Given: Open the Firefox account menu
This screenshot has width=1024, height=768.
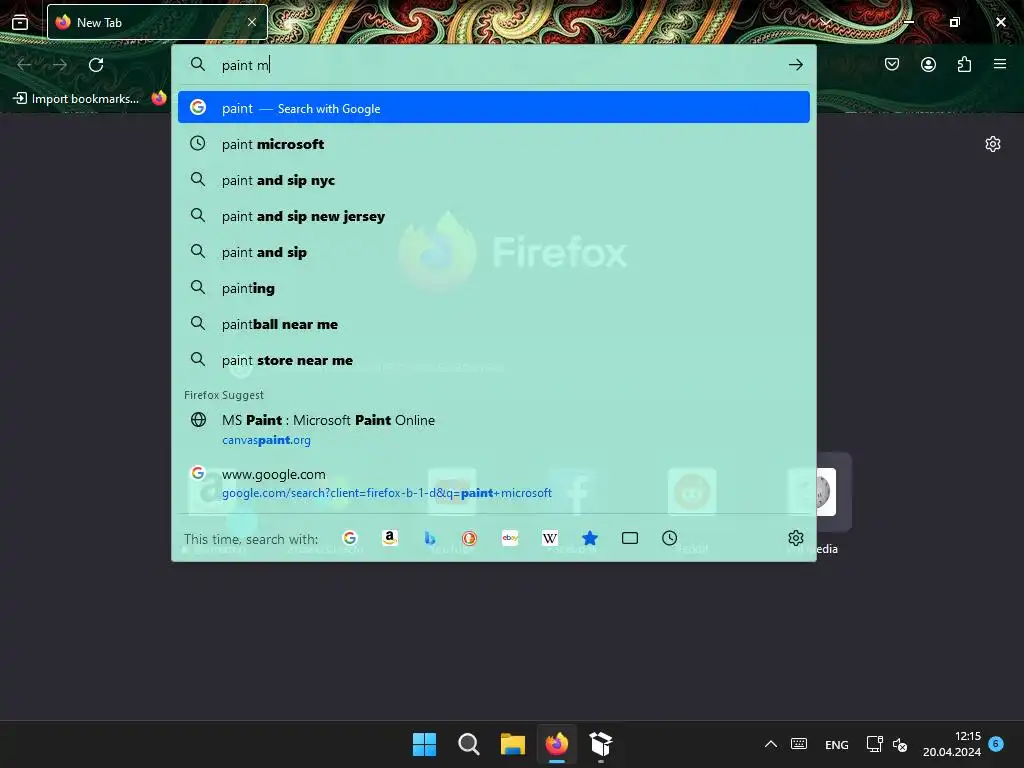Looking at the screenshot, I should (x=928, y=64).
